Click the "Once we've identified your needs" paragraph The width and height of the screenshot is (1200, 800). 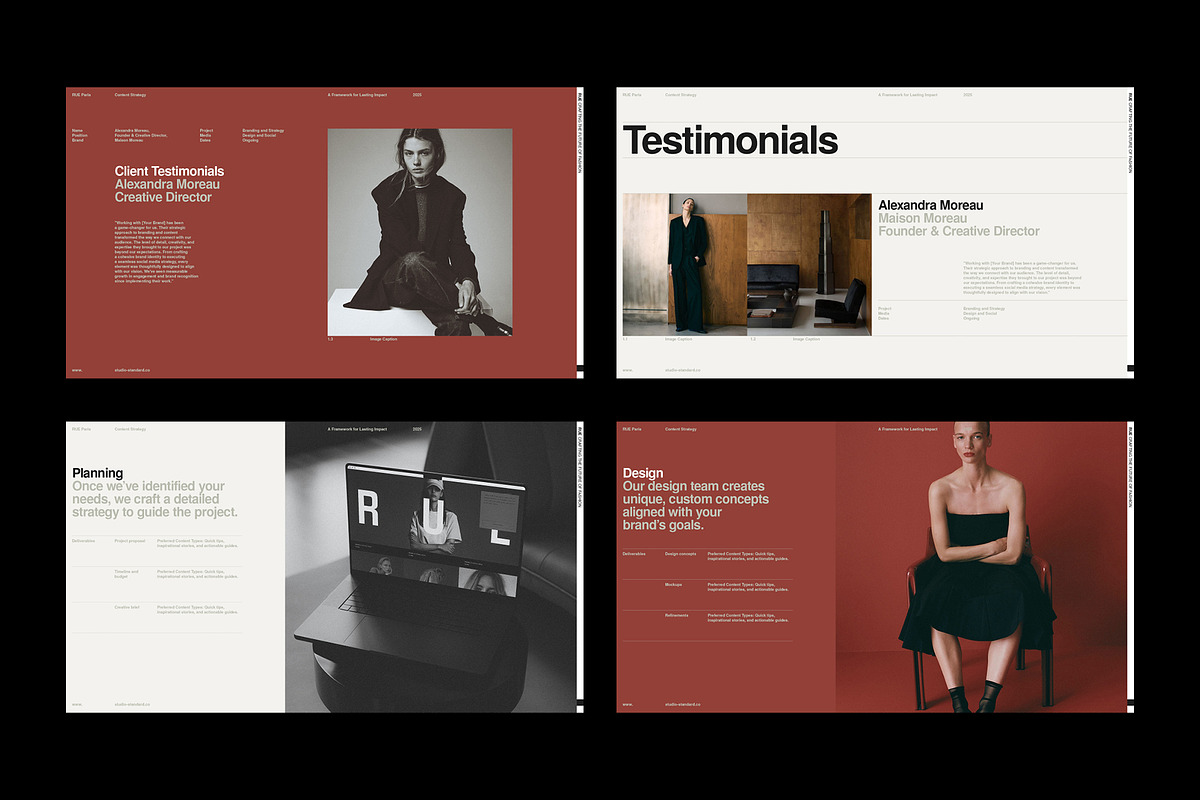pyautogui.click(x=155, y=499)
